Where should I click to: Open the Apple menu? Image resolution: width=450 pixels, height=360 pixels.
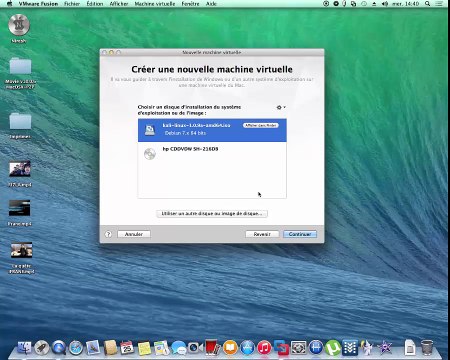point(9,4)
